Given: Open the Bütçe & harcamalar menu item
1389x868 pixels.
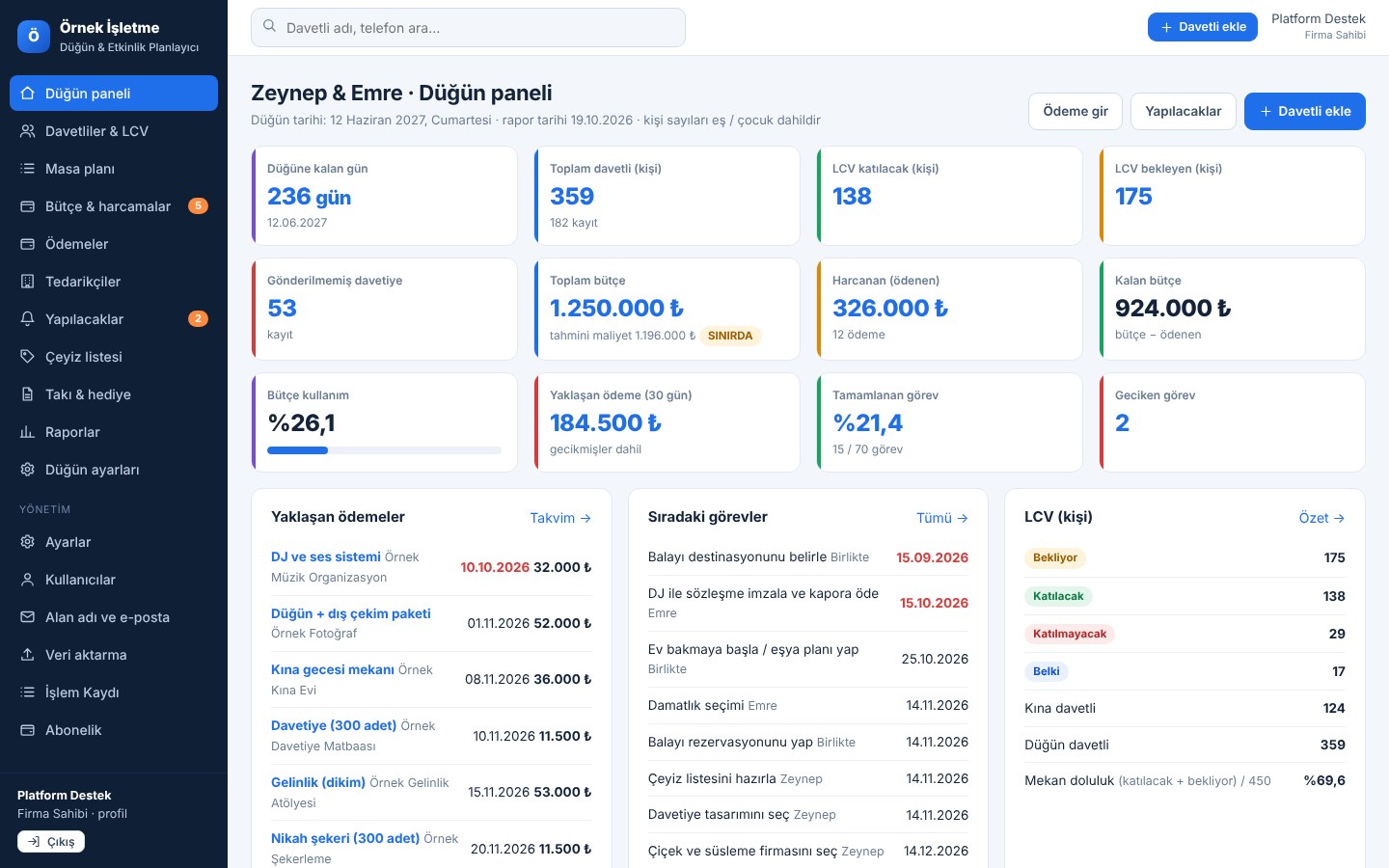Looking at the screenshot, I should 114,206.
